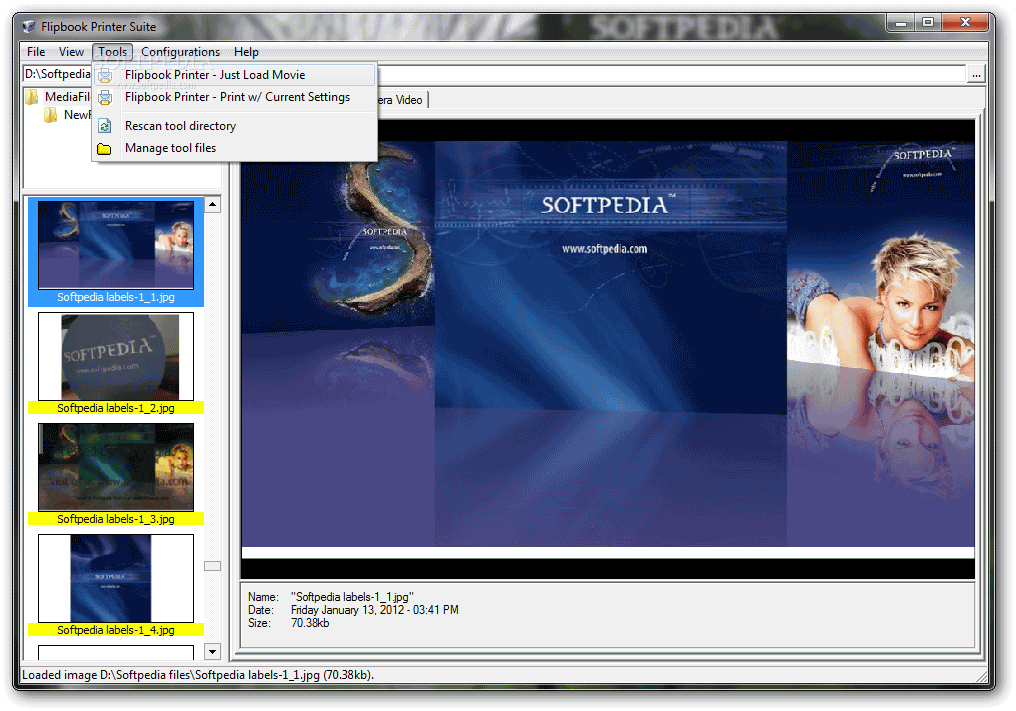Click the thumbnail list scrollbar handle
1016x711 pixels.
pyautogui.click(x=213, y=566)
